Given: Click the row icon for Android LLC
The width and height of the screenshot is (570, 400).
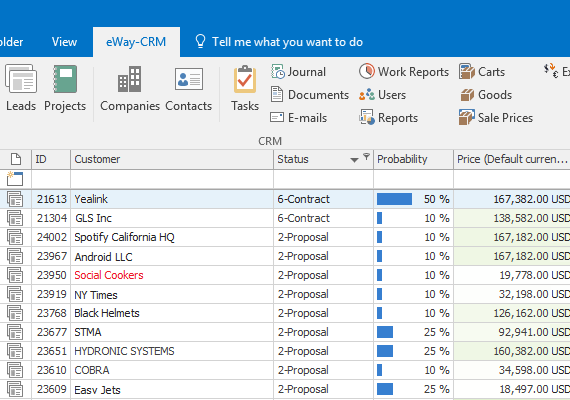Looking at the screenshot, I should [x=15, y=256].
